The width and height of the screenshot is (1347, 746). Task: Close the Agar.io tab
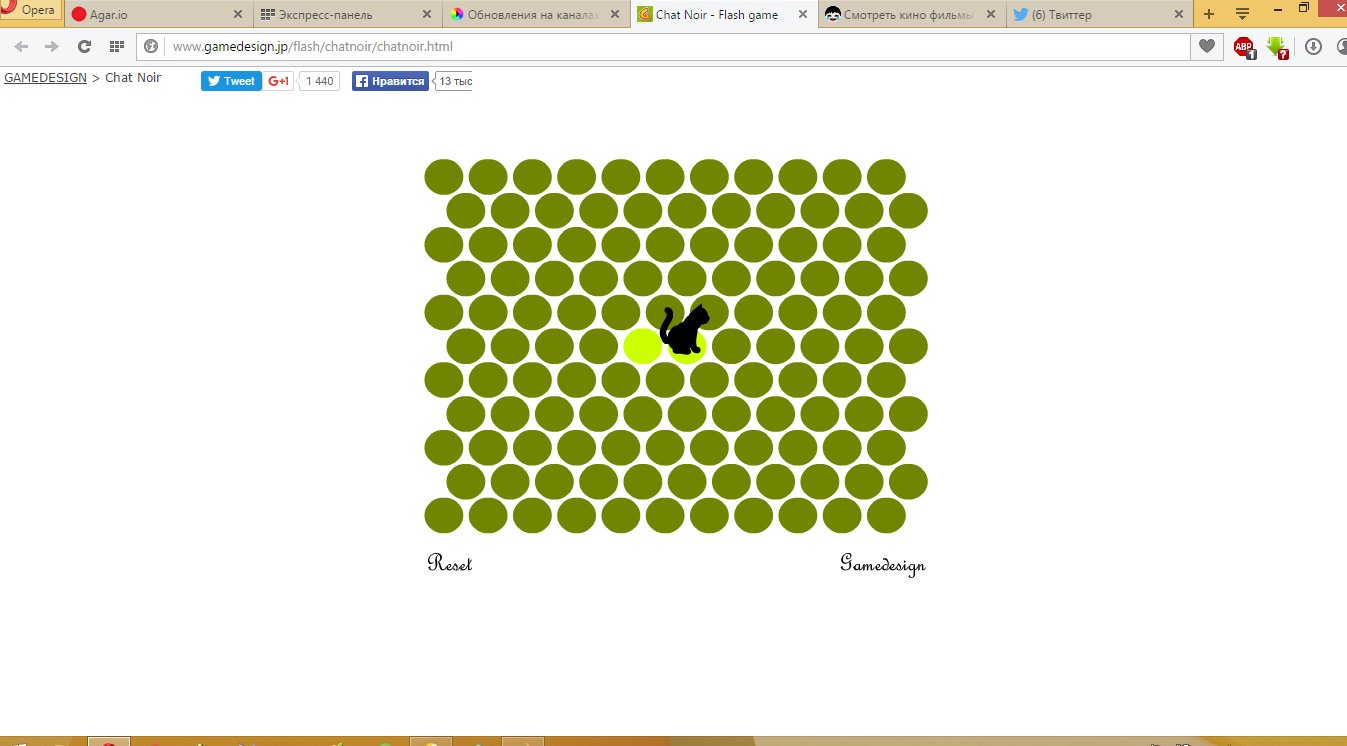tap(237, 15)
